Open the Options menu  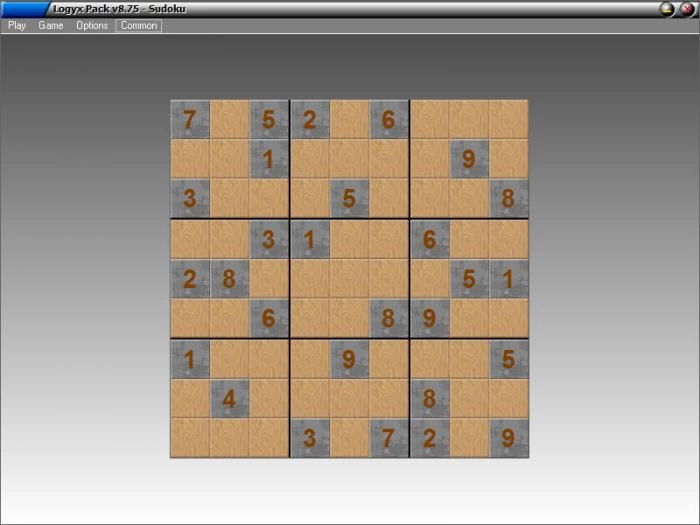coord(92,25)
